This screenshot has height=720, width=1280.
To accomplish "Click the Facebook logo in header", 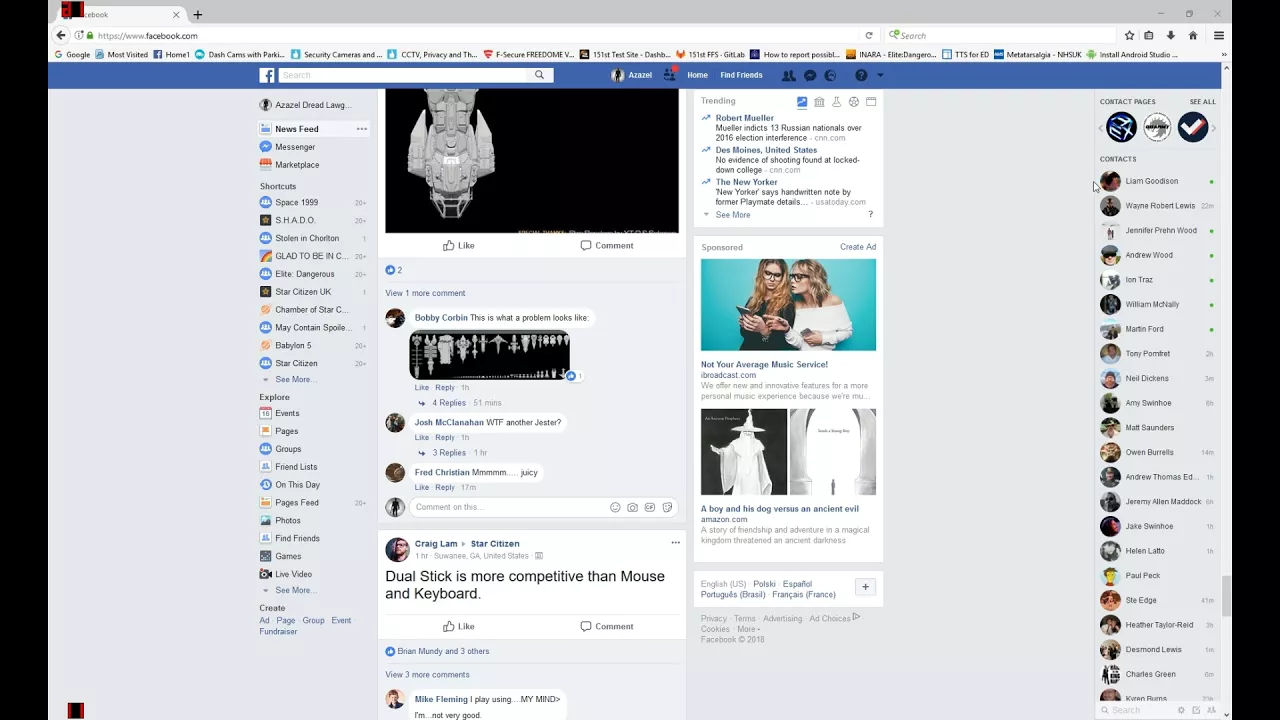I will [x=267, y=75].
